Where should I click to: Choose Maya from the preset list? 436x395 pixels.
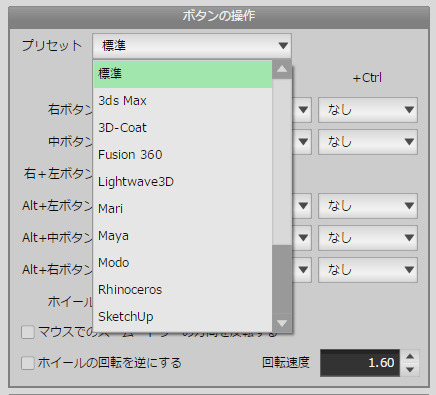click(x=183, y=236)
